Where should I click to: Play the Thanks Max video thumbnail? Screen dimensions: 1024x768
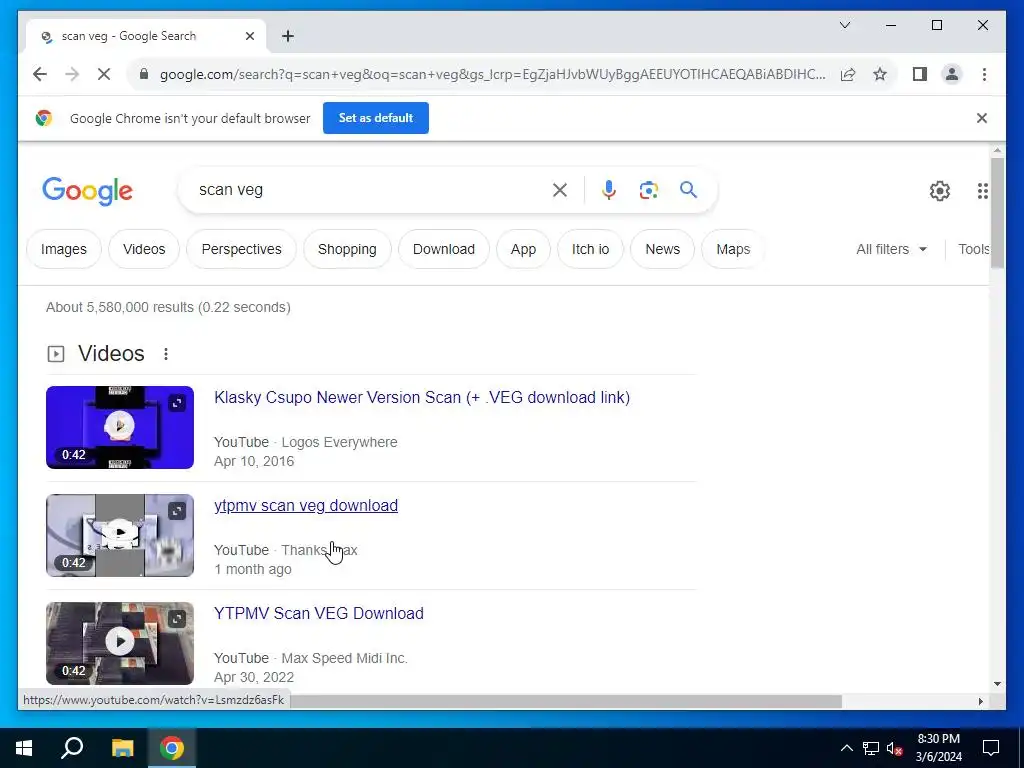click(x=120, y=536)
